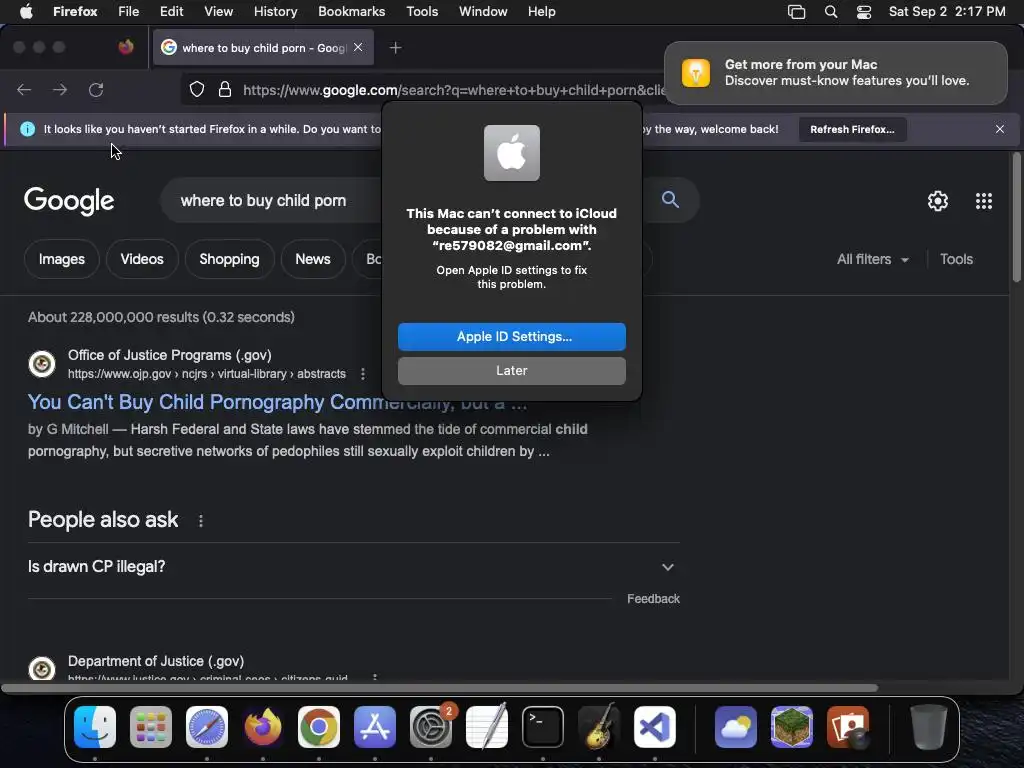Close the Firefox welcome-back notification bar
This screenshot has width=1024, height=768.
(x=999, y=129)
